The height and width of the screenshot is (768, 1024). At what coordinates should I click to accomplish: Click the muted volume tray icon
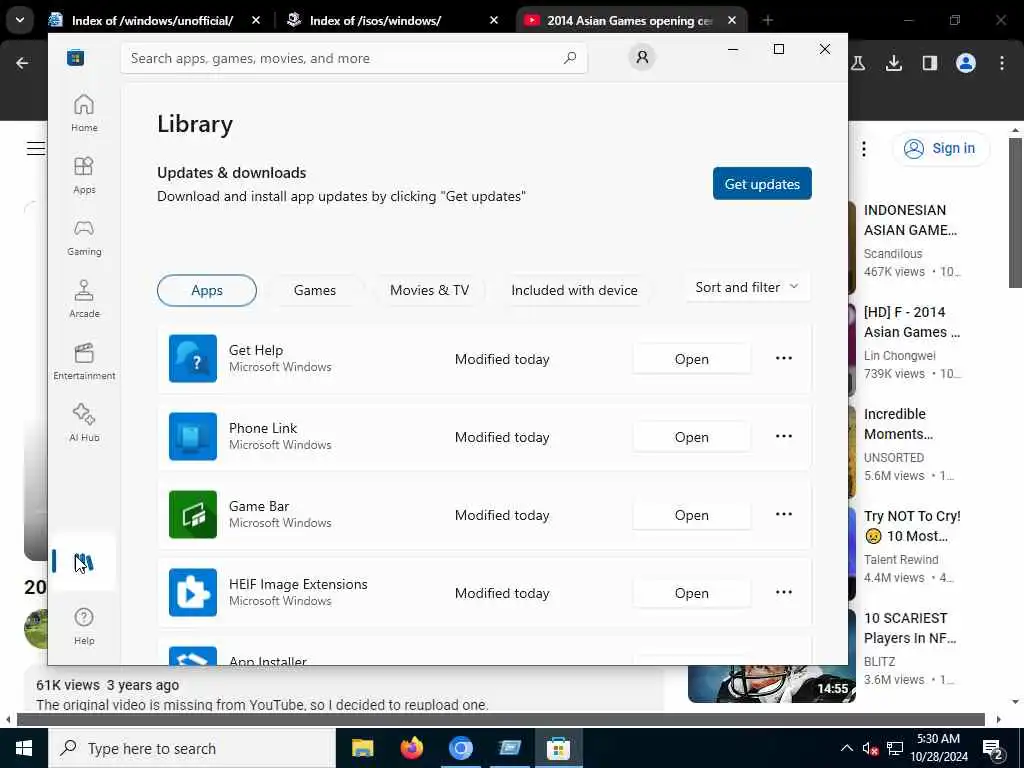pyautogui.click(x=870, y=748)
